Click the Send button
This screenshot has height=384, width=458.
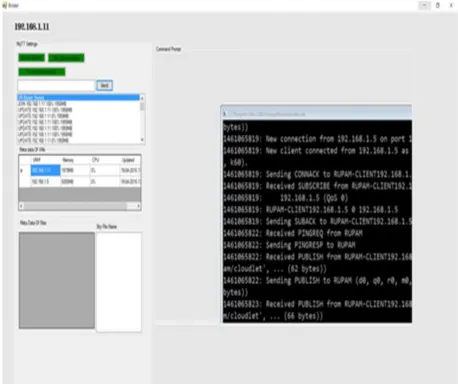[104, 86]
